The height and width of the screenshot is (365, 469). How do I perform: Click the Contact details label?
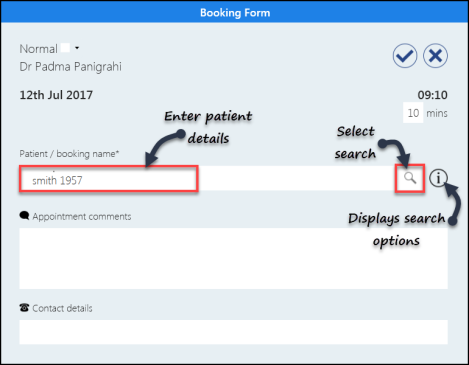coord(62,308)
